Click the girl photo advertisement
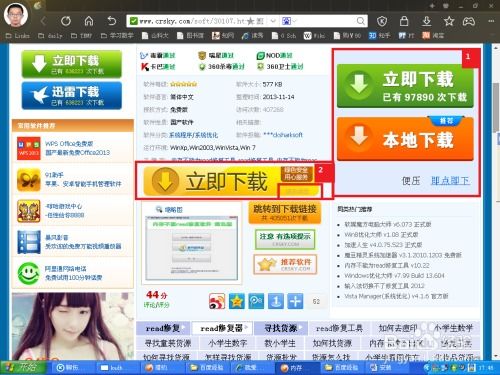 [73, 326]
